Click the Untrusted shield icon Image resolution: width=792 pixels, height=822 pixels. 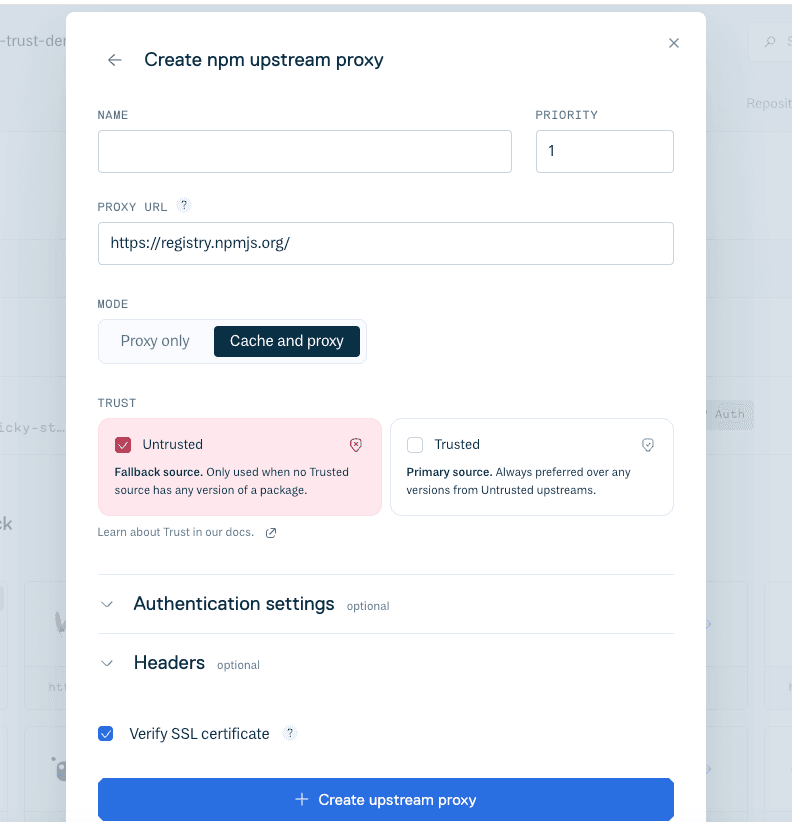pos(355,445)
